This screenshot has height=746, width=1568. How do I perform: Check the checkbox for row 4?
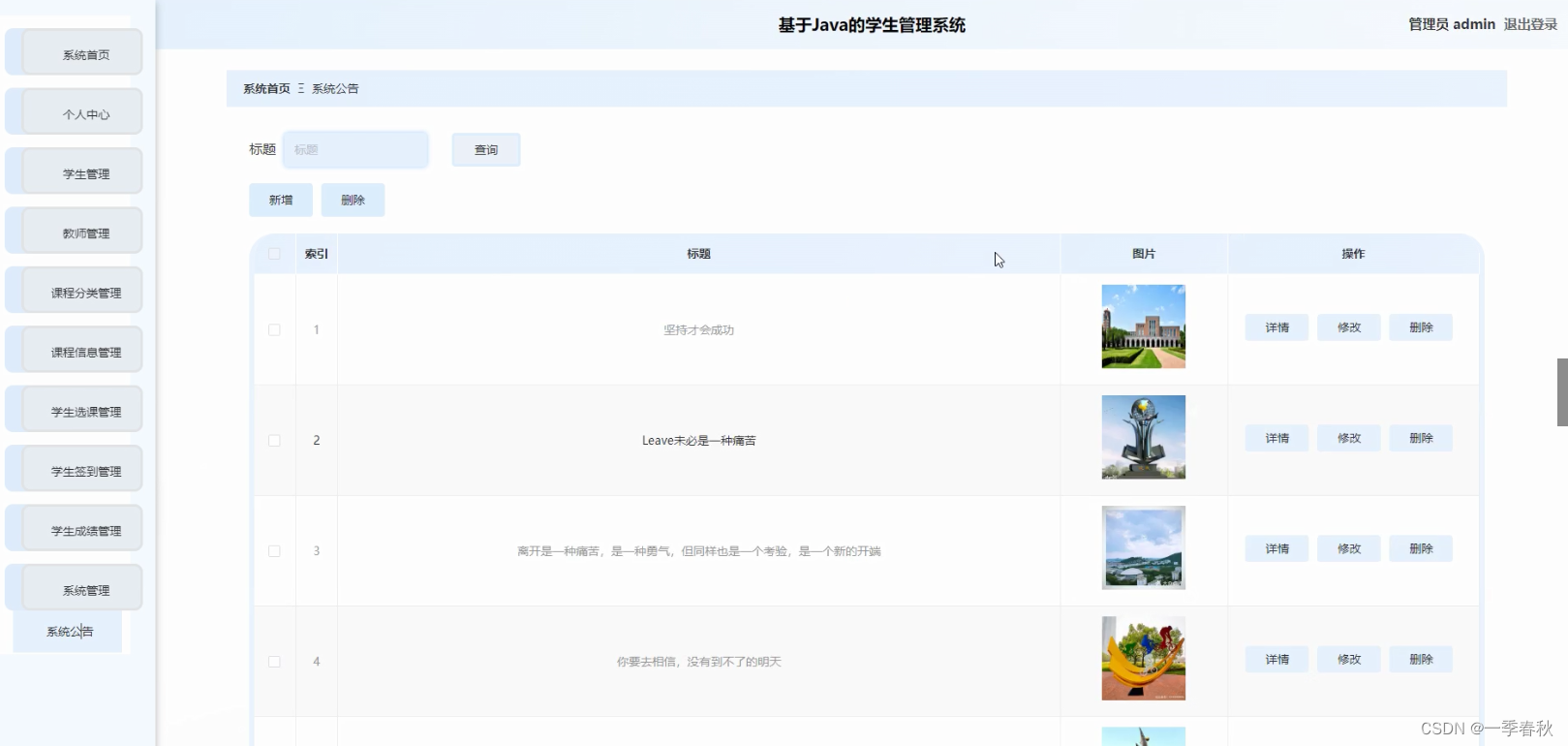tap(274, 661)
